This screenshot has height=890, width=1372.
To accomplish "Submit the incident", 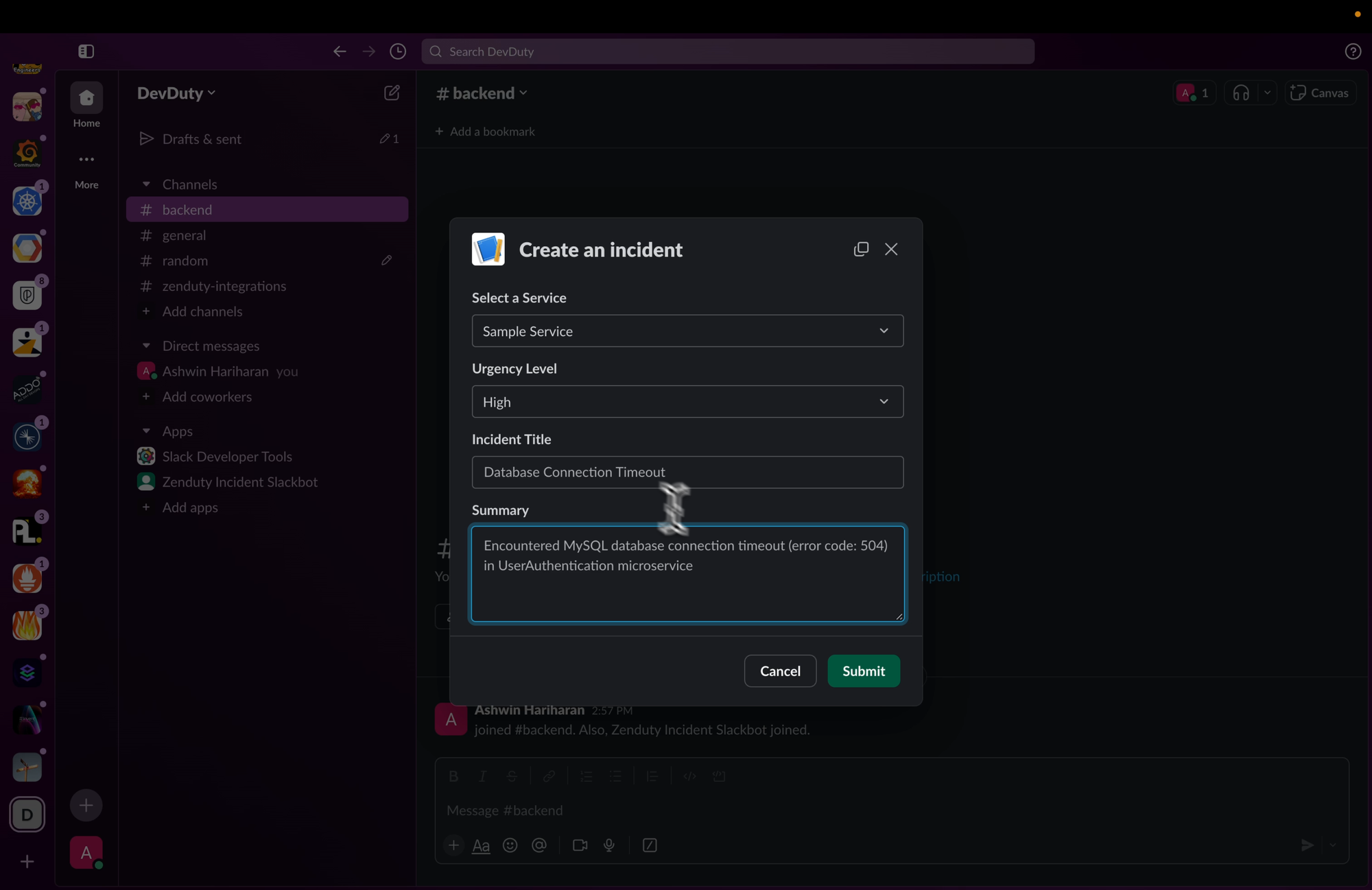I will click(x=864, y=671).
